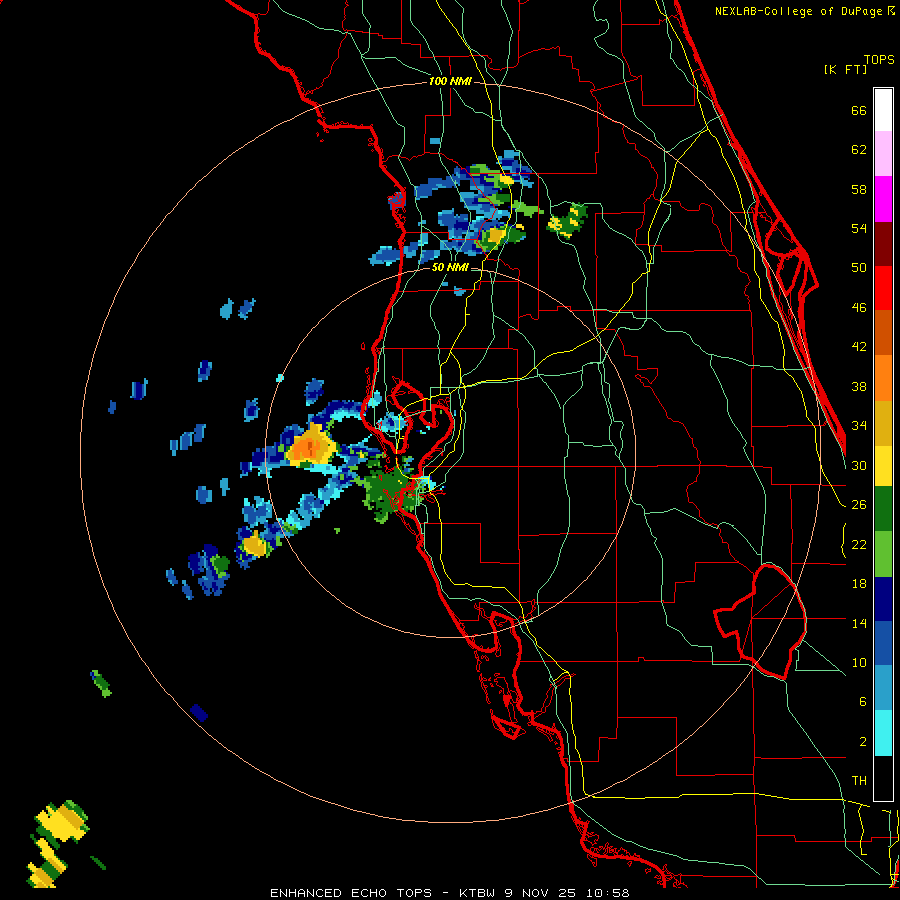Image resolution: width=900 pixels, height=900 pixels.
Task: Select the legend value "6"
Action: 862,702
